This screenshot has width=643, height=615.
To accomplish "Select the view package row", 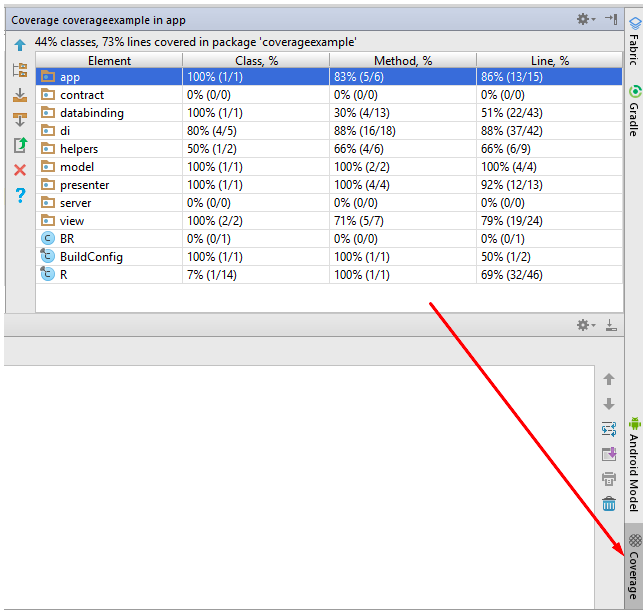I will point(329,221).
